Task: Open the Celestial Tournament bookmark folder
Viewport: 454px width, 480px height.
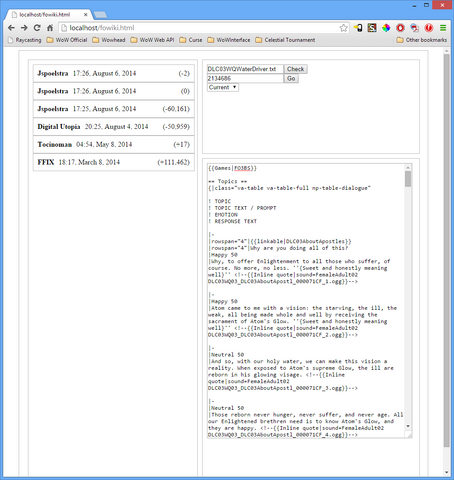Action: (285, 40)
